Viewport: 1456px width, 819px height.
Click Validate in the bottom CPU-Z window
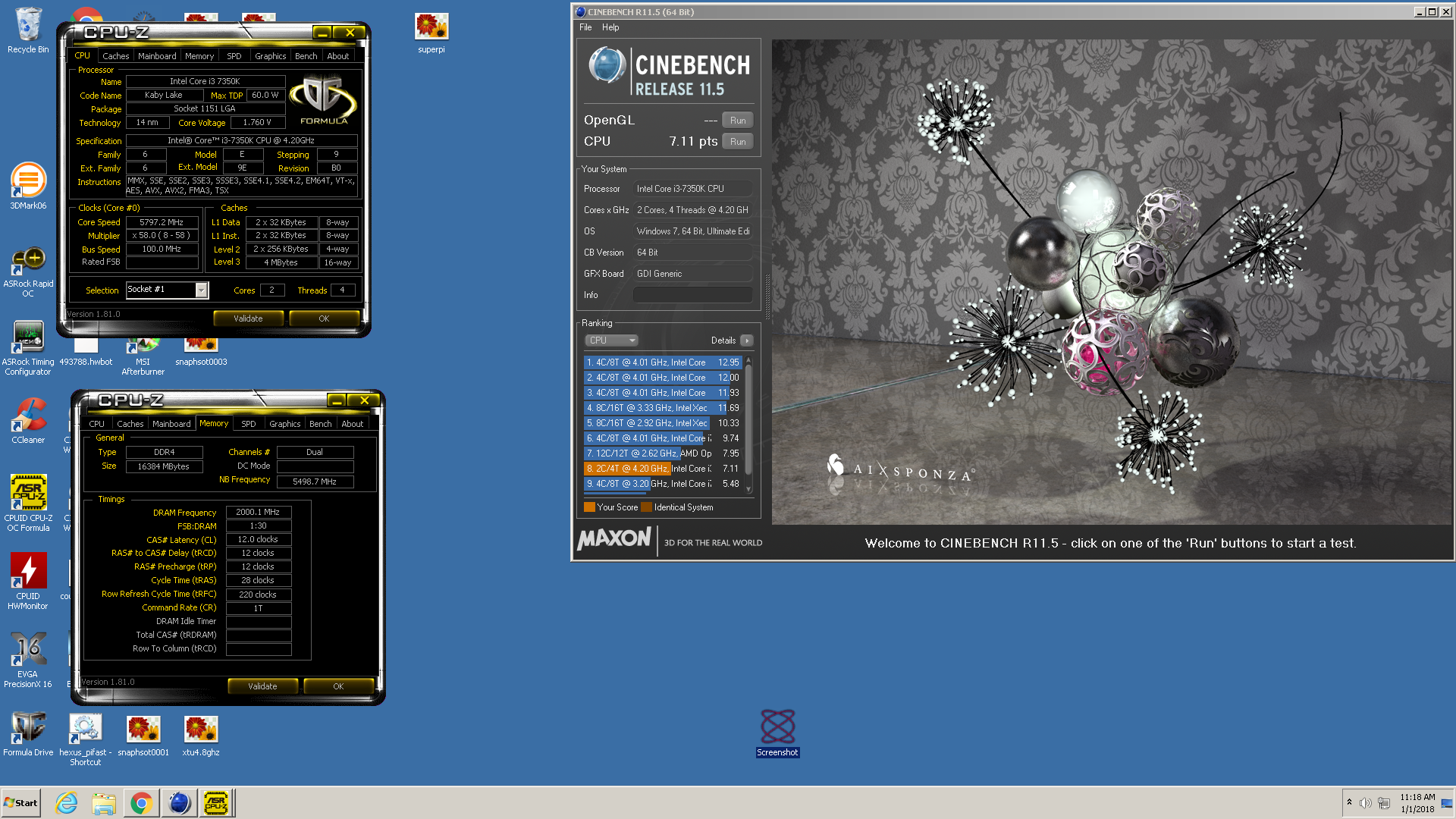tap(262, 686)
